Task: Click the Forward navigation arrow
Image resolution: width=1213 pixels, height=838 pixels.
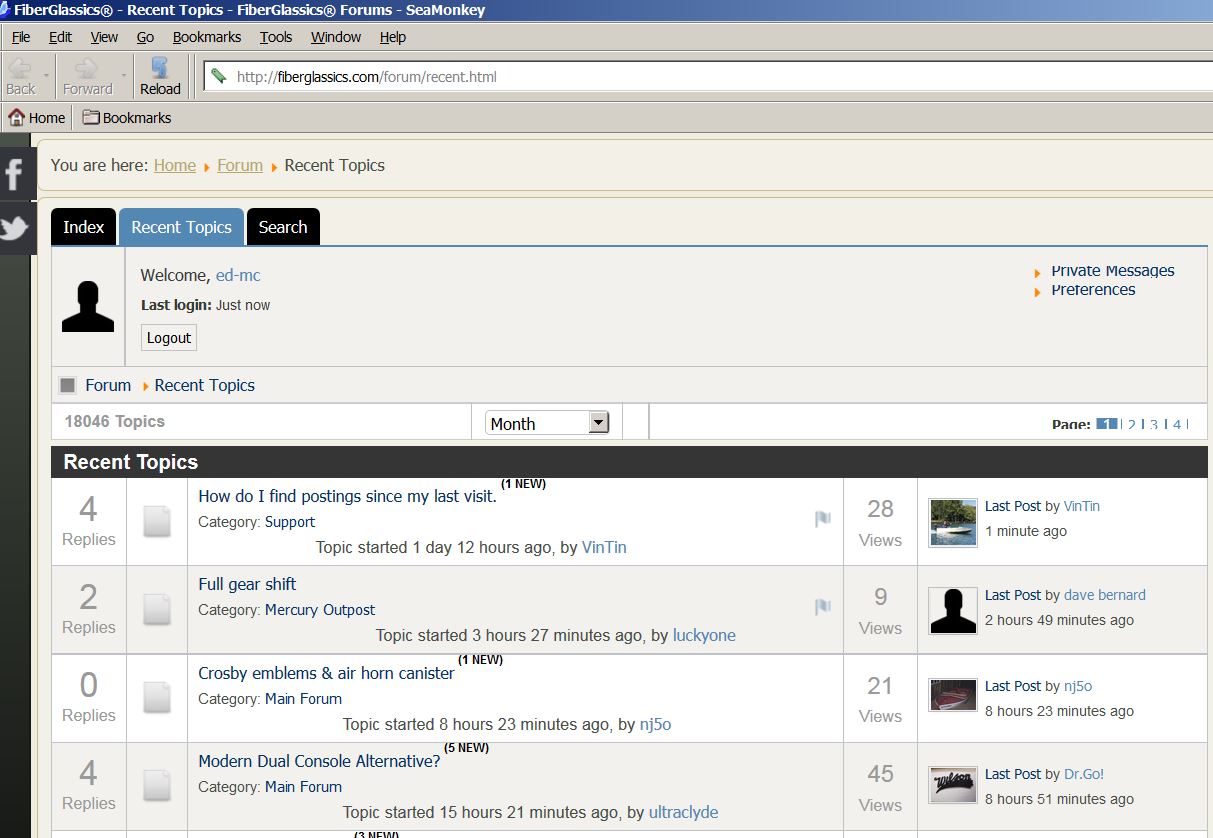Action: (87, 76)
